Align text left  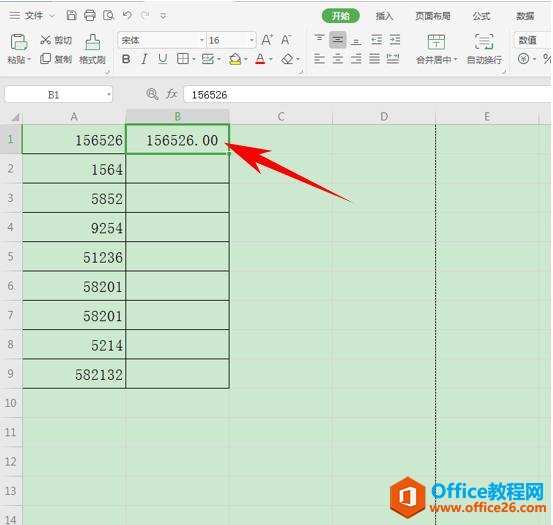pos(319,59)
